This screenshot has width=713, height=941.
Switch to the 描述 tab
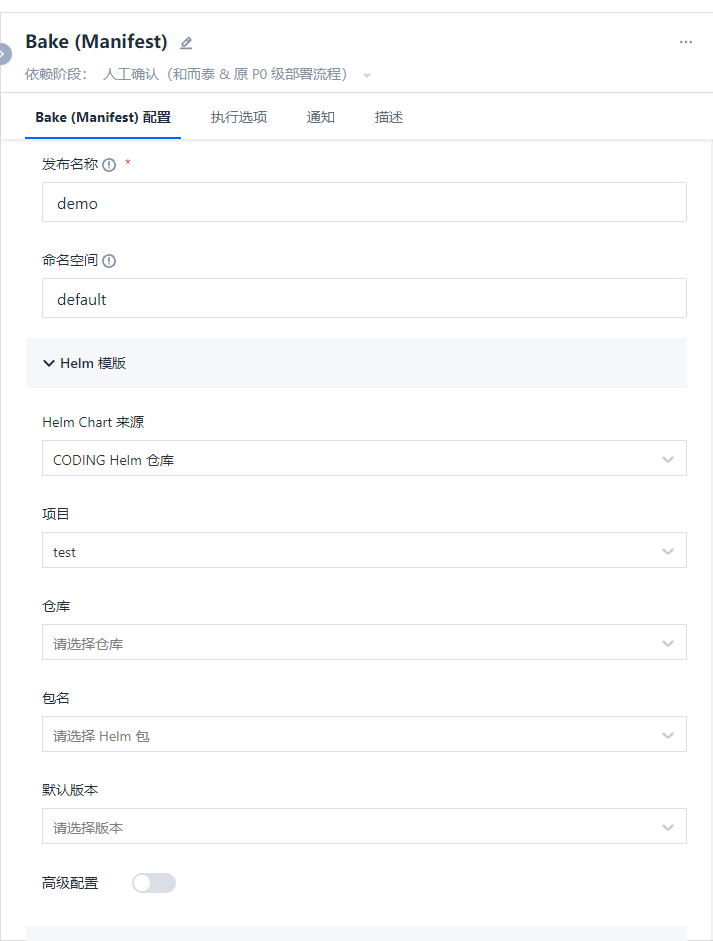tap(388, 117)
